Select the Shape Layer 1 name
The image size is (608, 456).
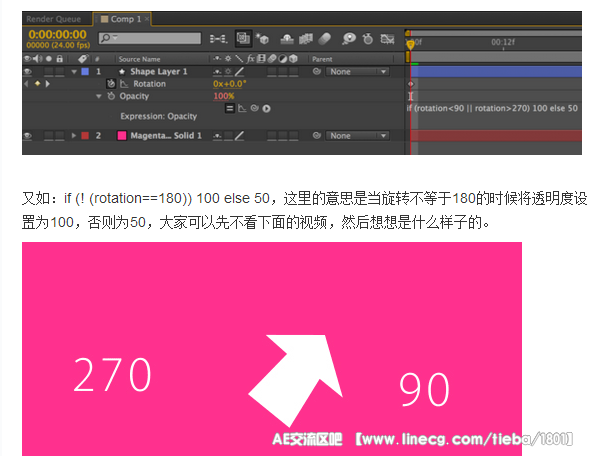coord(159,71)
